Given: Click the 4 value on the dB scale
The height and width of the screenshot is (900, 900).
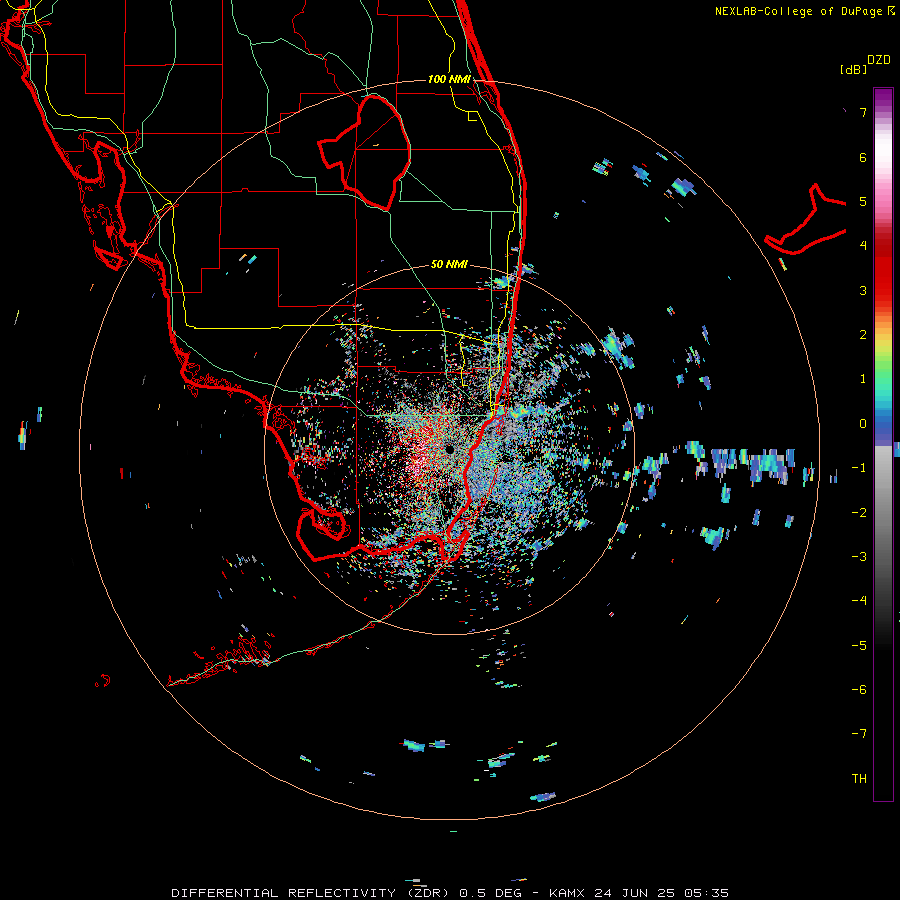Looking at the screenshot, I should pos(863,246).
